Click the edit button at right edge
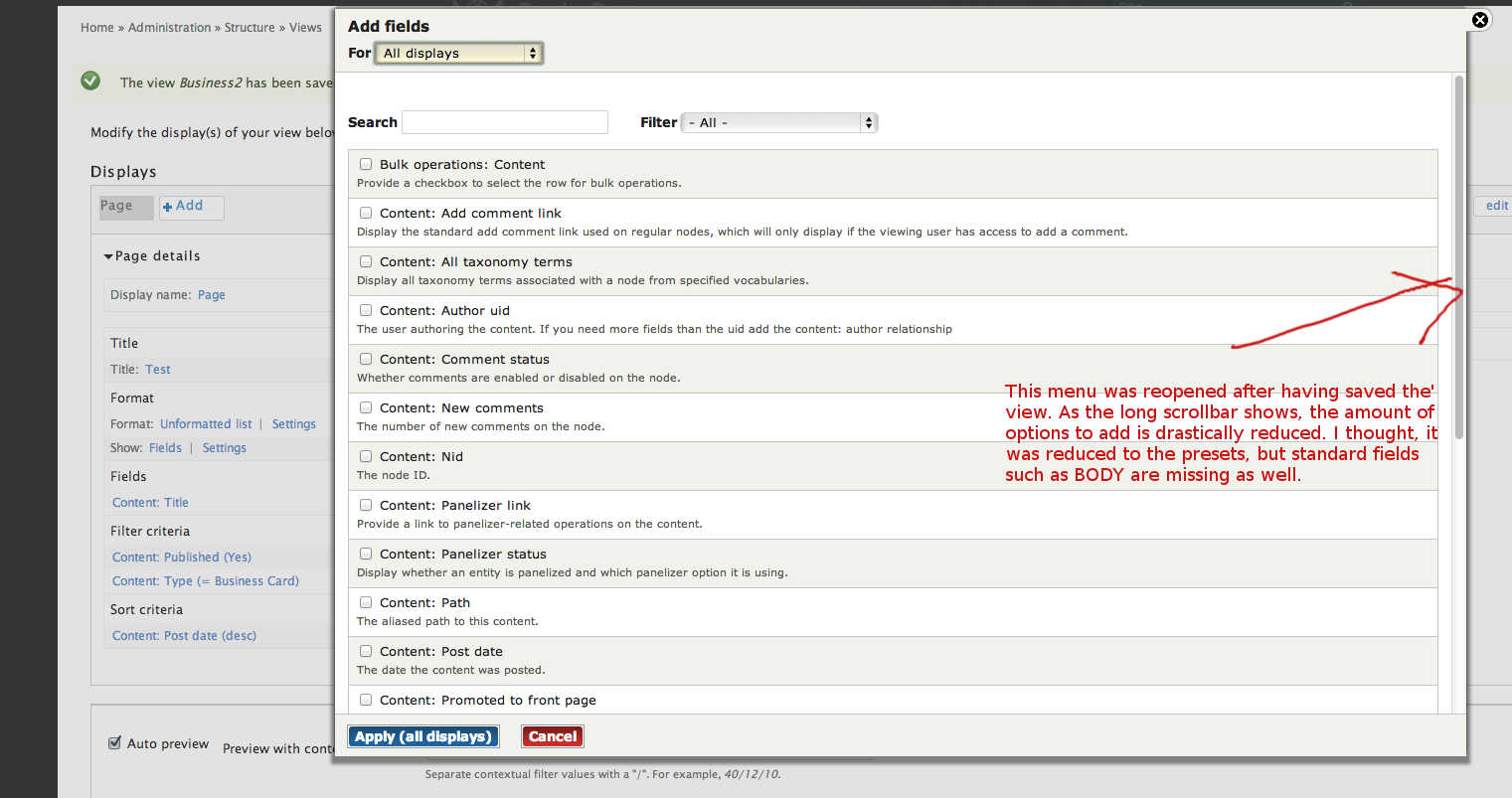The image size is (1512, 798). coord(1495,206)
